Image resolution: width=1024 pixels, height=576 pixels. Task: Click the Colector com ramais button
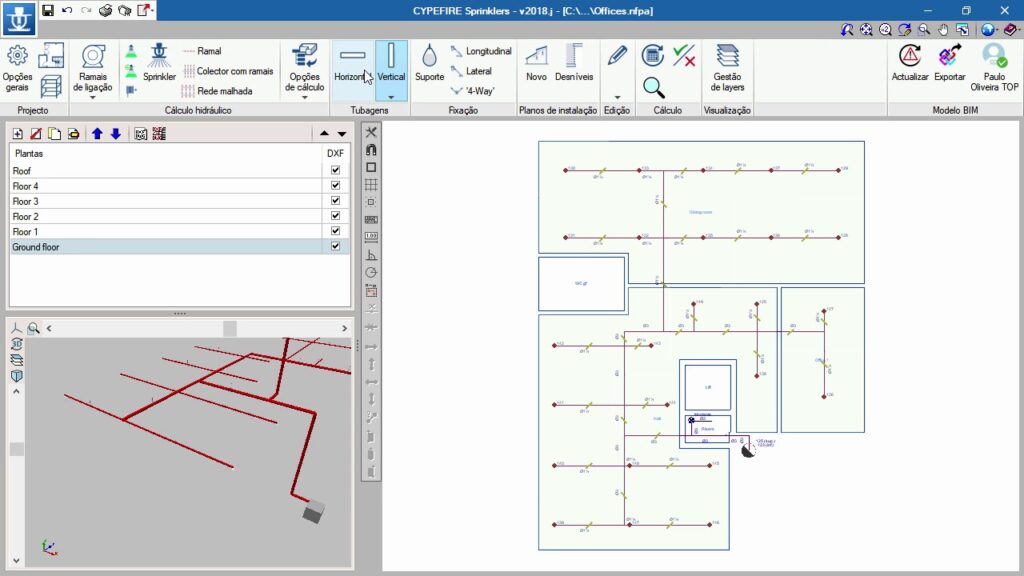[228, 71]
